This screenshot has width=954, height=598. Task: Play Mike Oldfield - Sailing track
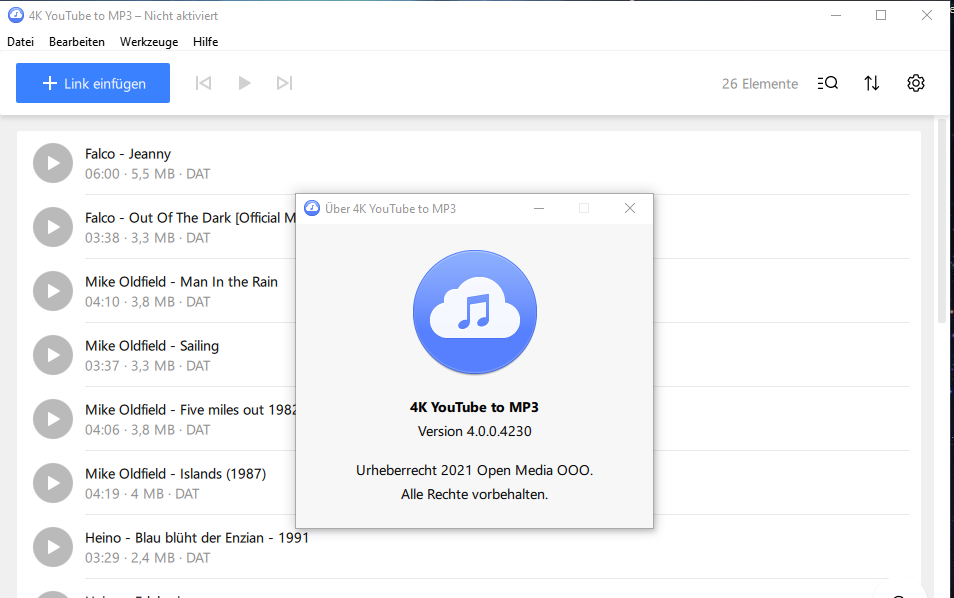click(x=53, y=355)
